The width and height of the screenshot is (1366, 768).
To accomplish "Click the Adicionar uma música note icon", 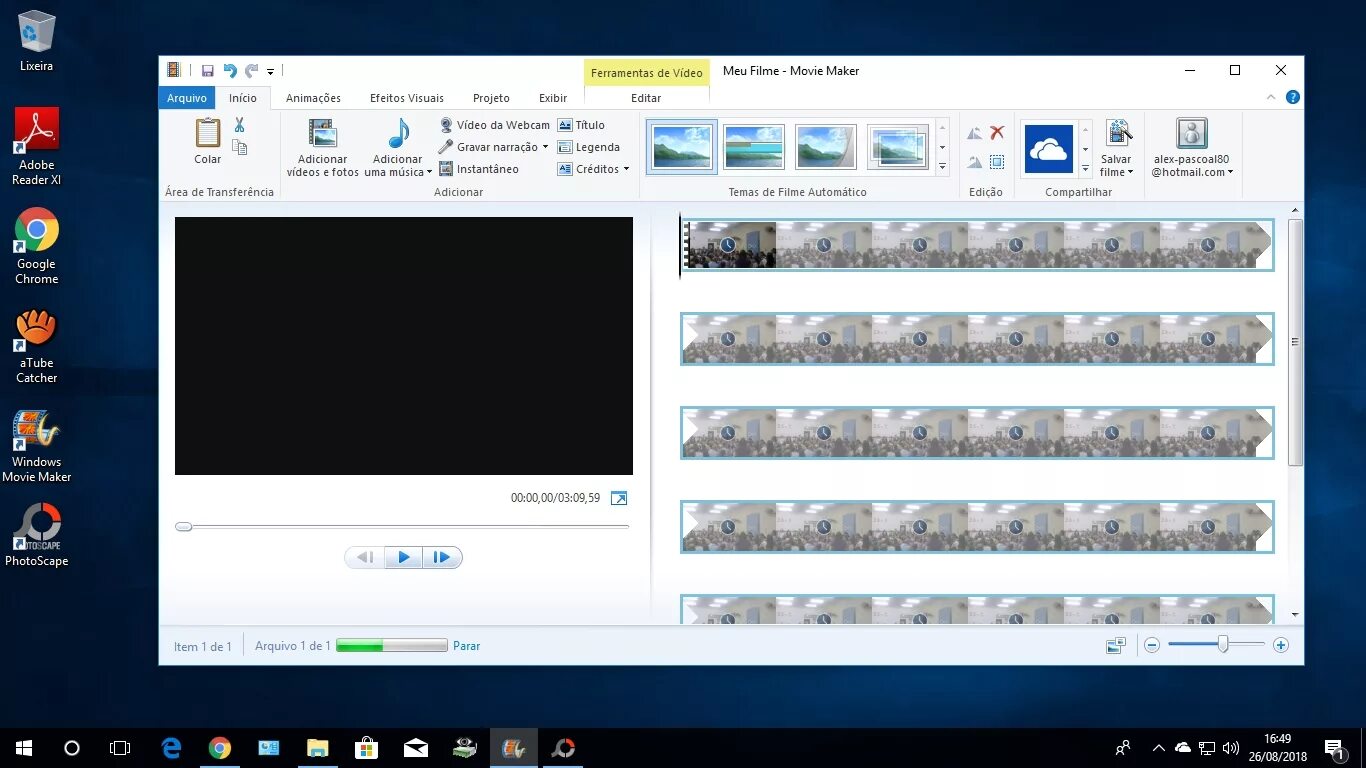I will point(398,134).
